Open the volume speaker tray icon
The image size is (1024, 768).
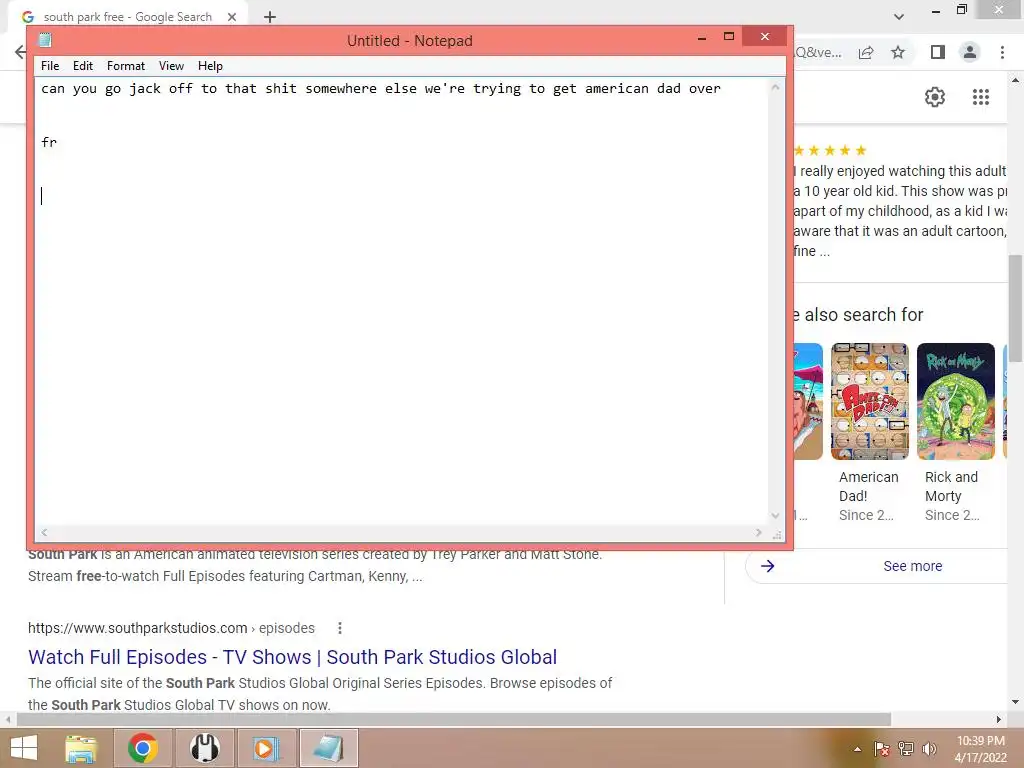[929, 749]
